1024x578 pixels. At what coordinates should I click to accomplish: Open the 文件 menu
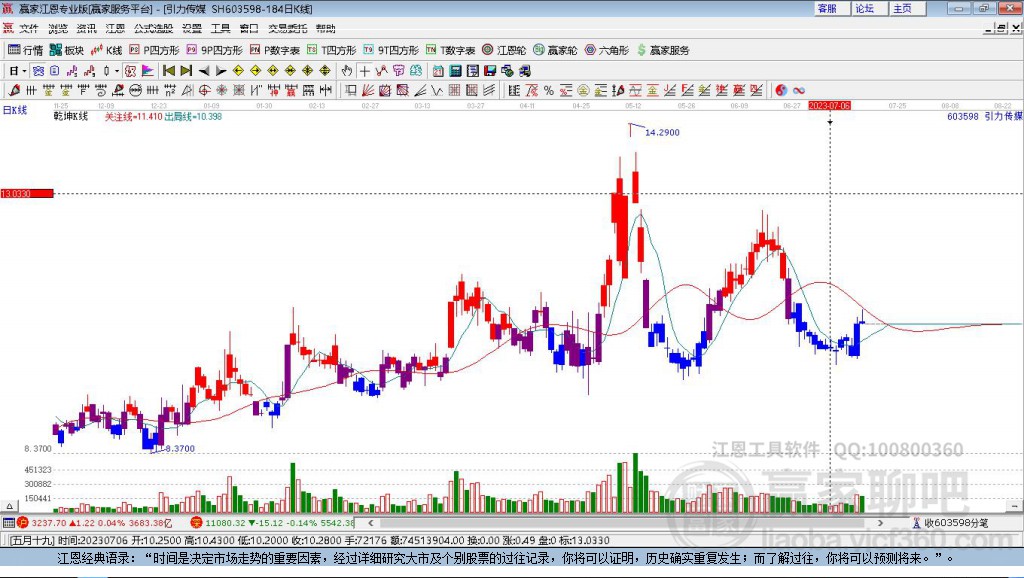[x=29, y=28]
